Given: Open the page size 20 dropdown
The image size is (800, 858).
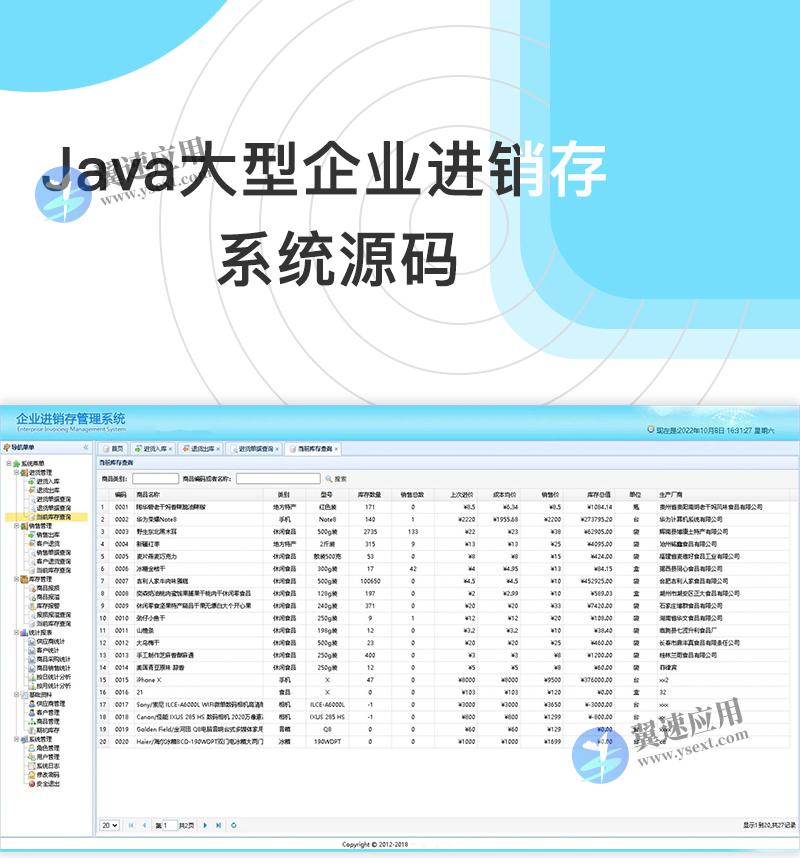Looking at the screenshot, I should [110, 825].
